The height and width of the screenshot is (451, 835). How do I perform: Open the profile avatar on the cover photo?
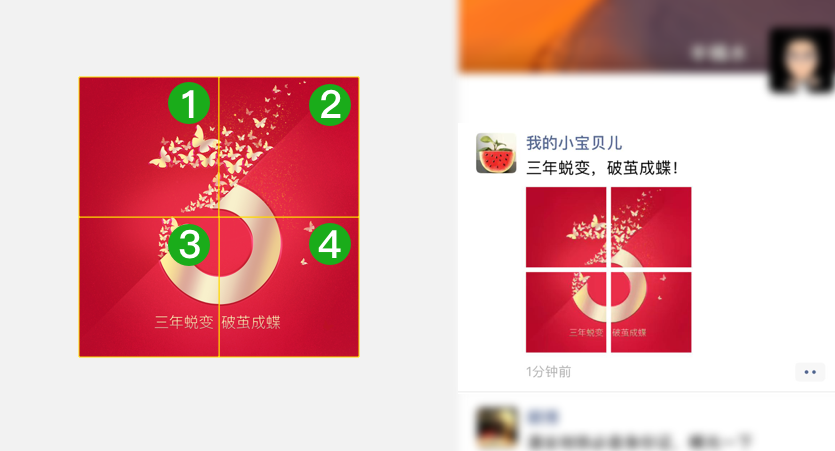(801, 60)
